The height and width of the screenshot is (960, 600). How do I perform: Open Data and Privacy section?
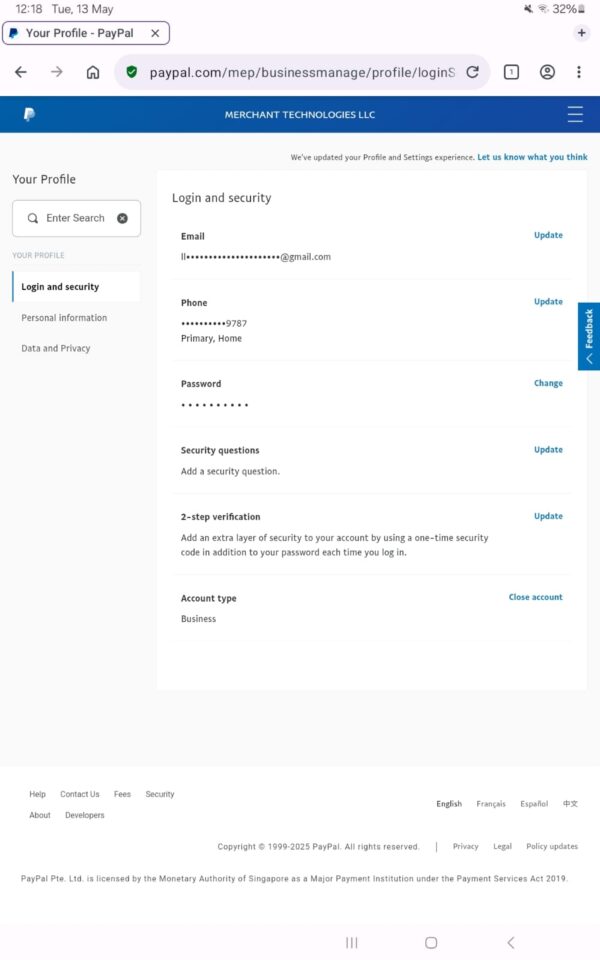56,348
